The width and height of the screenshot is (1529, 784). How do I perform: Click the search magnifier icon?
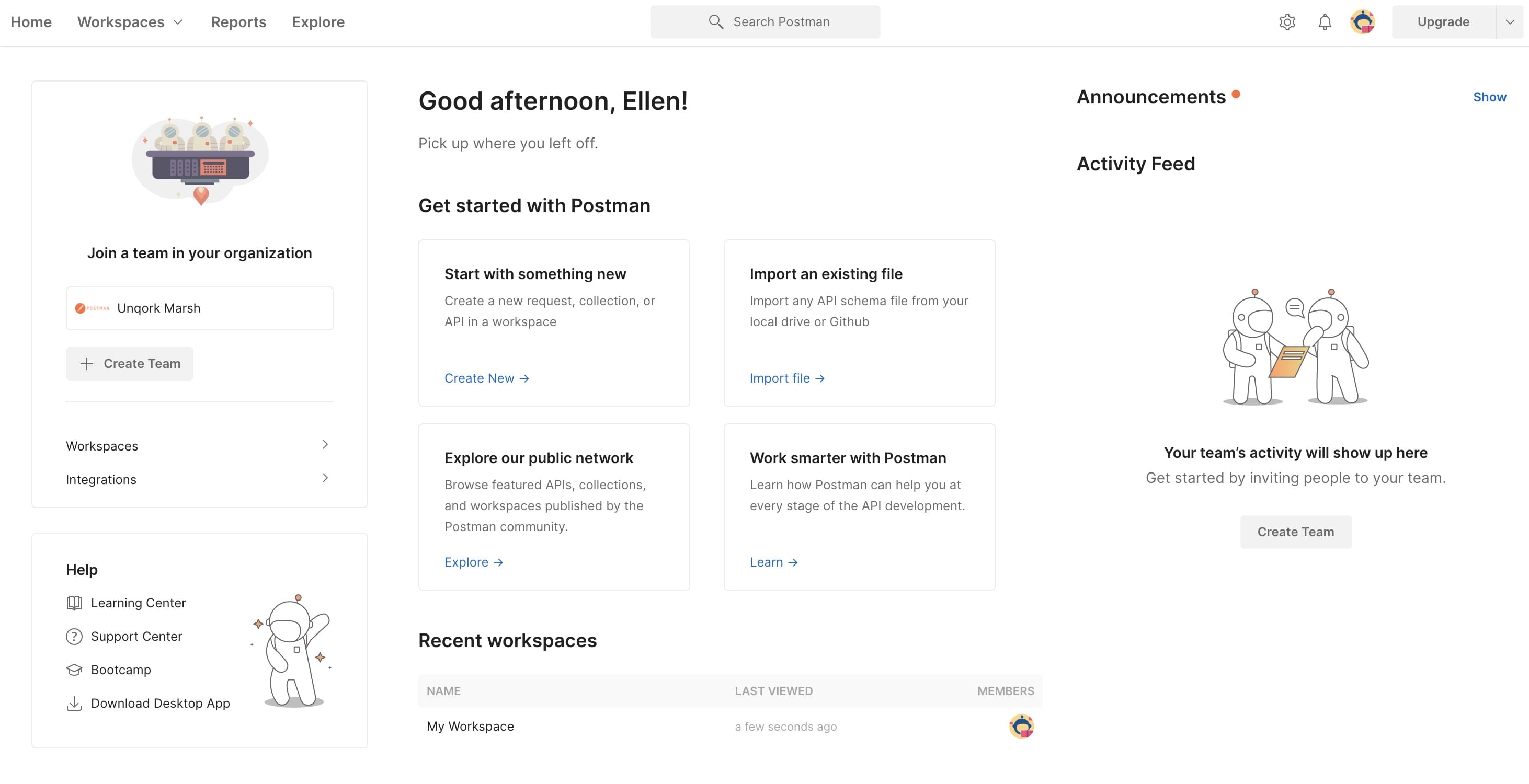716,22
